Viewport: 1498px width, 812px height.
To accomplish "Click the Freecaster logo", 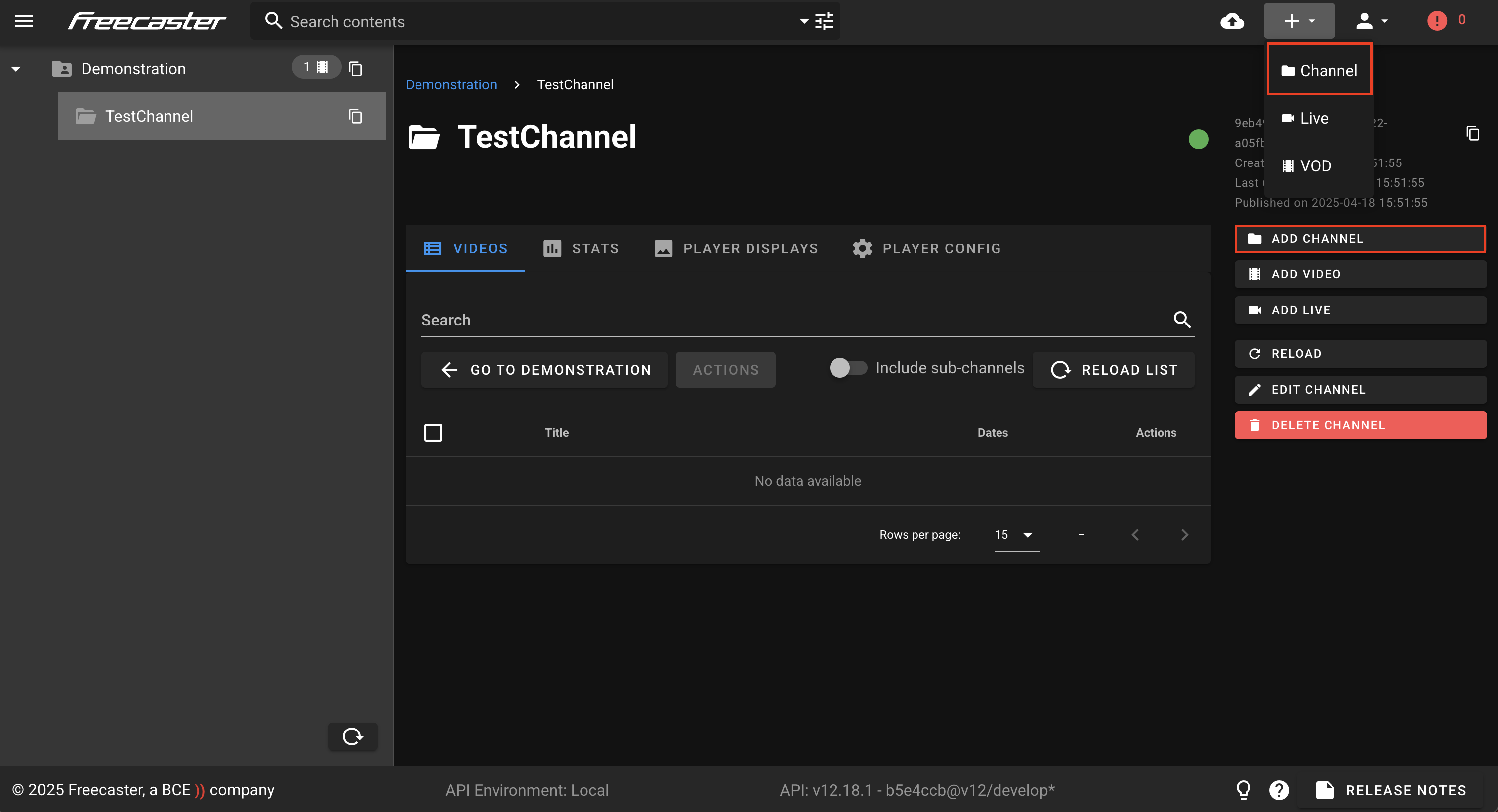I will pyautogui.click(x=147, y=21).
